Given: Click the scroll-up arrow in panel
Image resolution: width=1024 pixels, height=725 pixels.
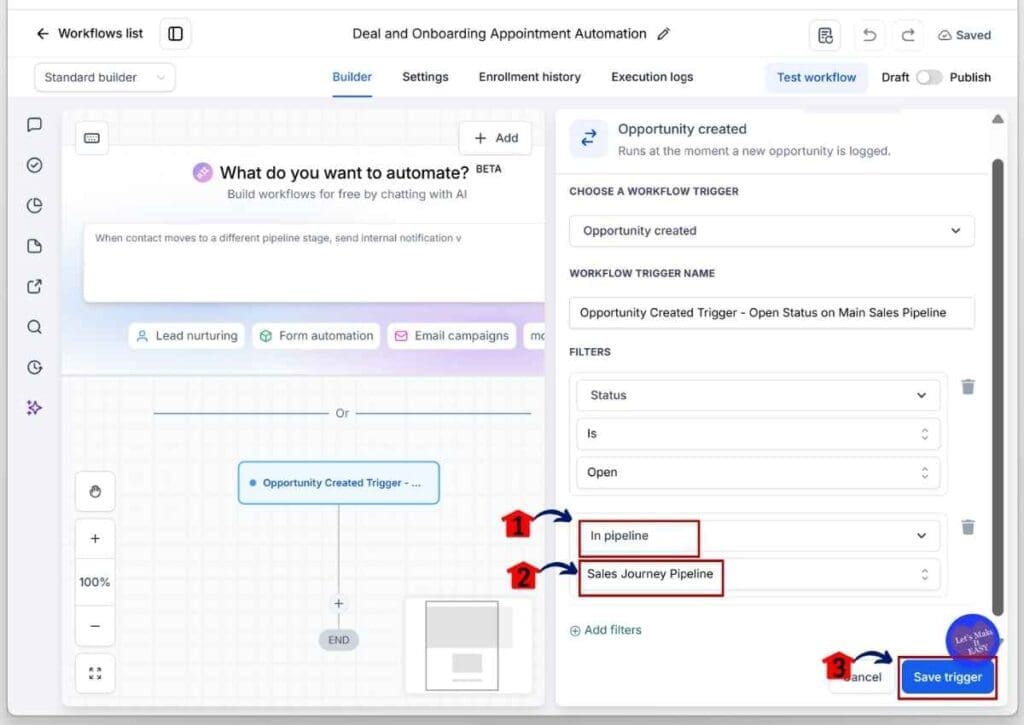Looking at the screenshot, I should (x=997, y=119).
